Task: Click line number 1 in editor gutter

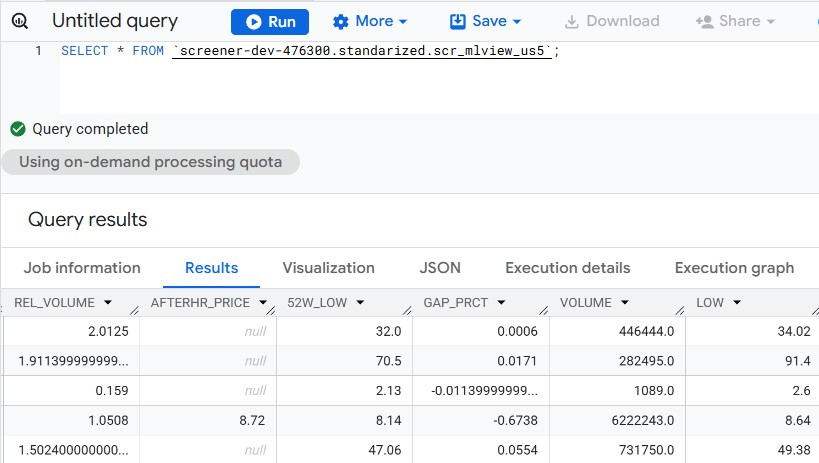Action: click(38, 51)
